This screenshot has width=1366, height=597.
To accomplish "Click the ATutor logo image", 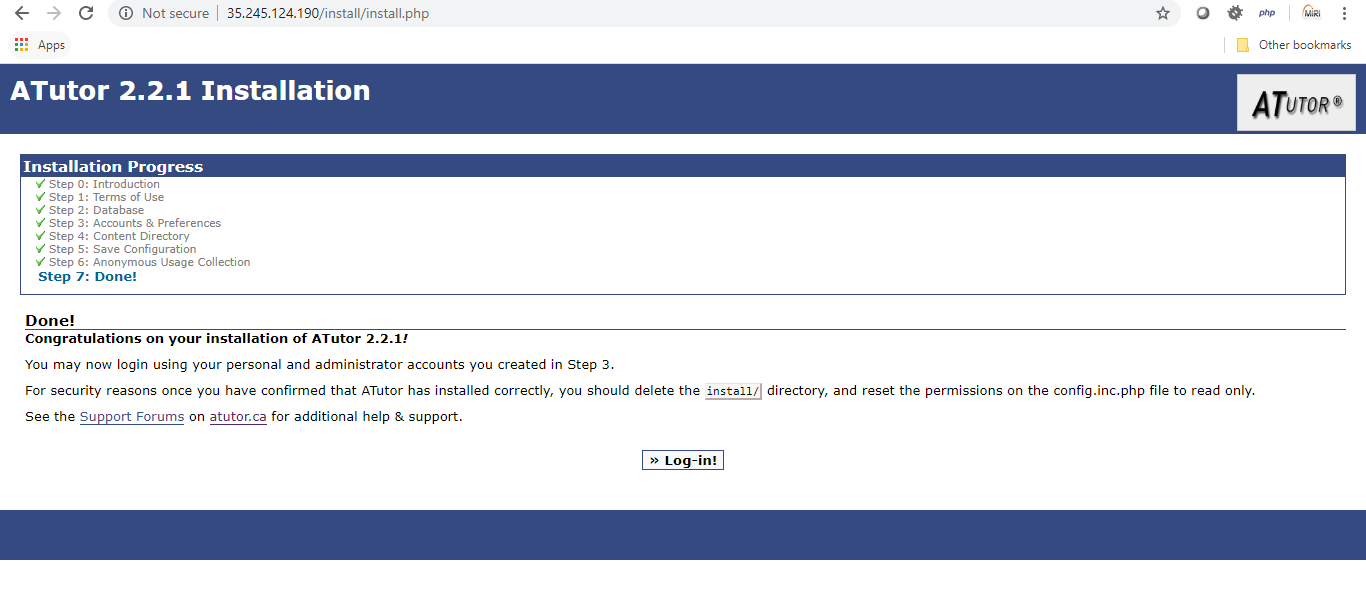I will (1296, 102).
